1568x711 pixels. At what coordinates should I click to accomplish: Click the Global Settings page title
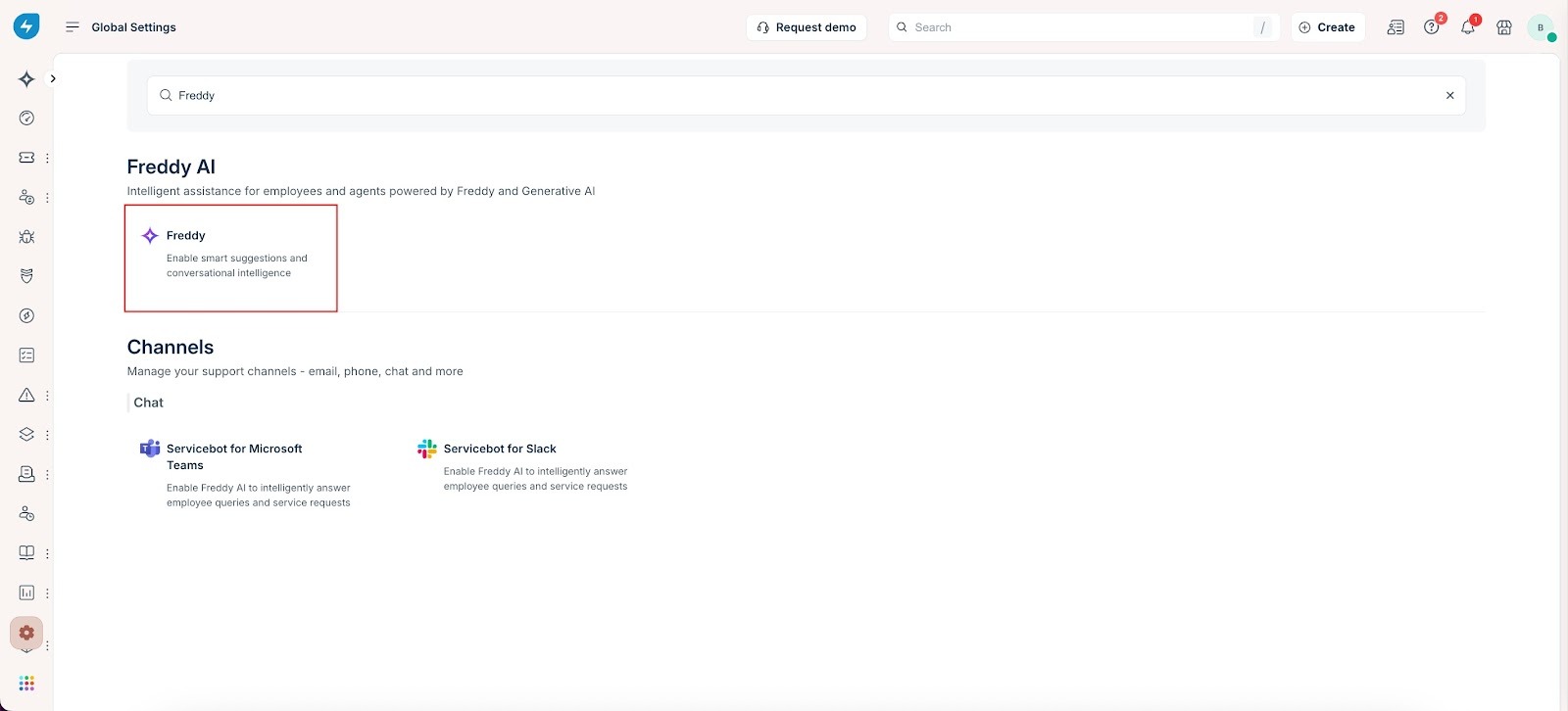134,27
